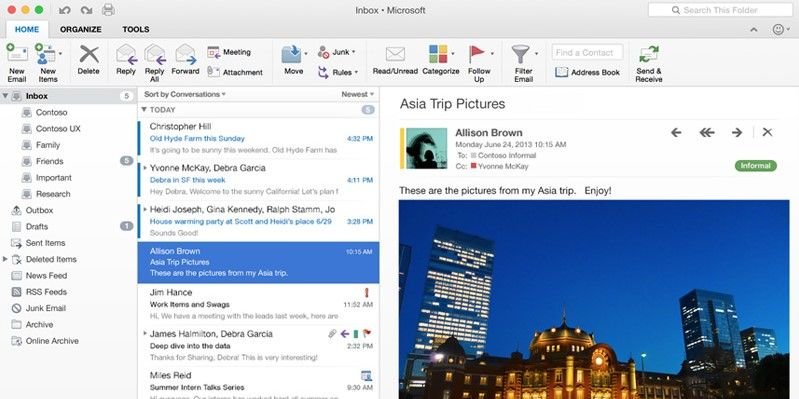Click the Print icon in title bar
Viewport: 799px width, 399px height.
point(108,10)
